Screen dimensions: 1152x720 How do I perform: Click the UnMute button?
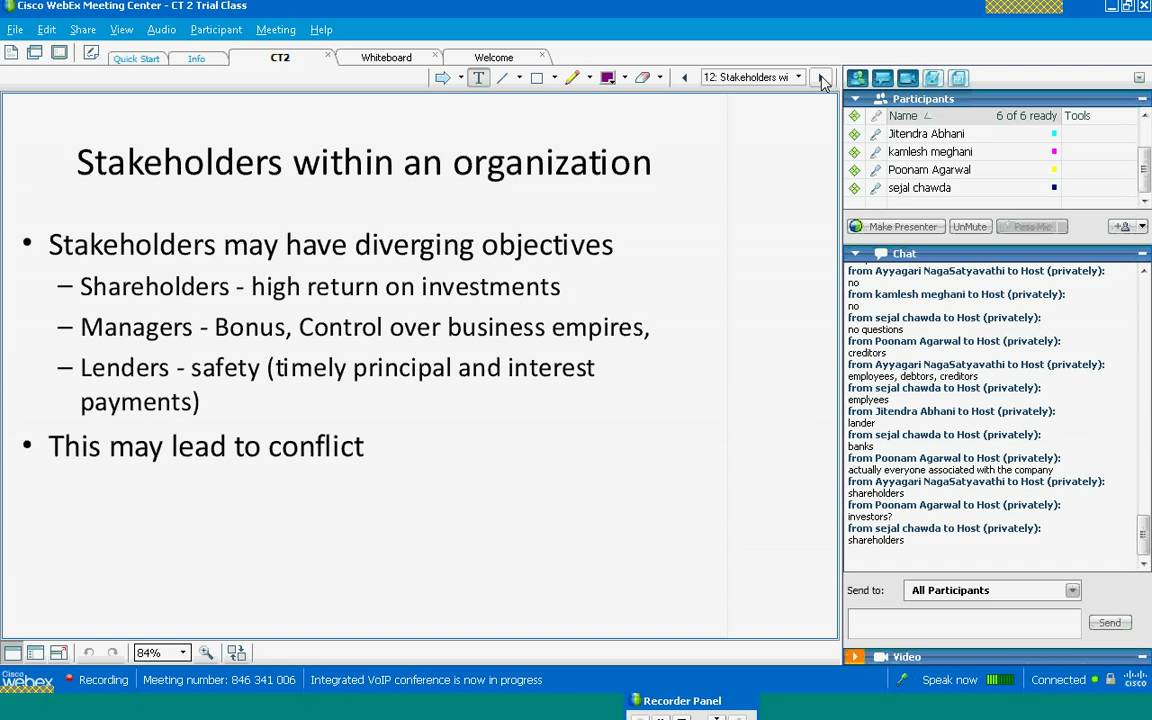(x=971, y=226)
